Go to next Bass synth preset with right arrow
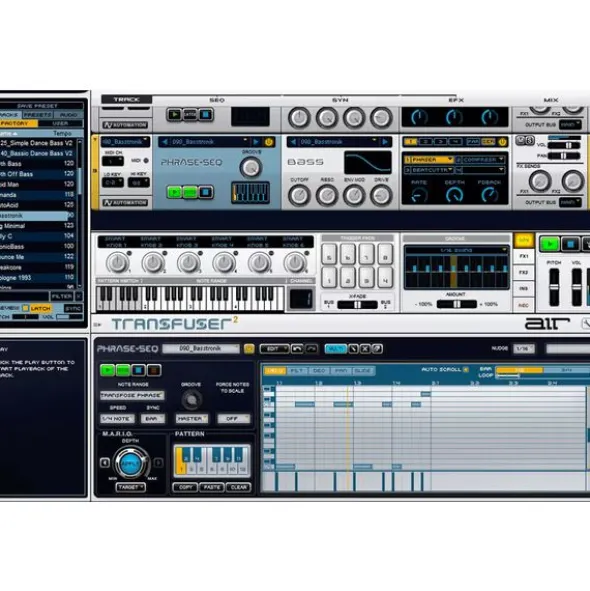The width and height of the screenshot is (590, 591). tap(385, 142)
